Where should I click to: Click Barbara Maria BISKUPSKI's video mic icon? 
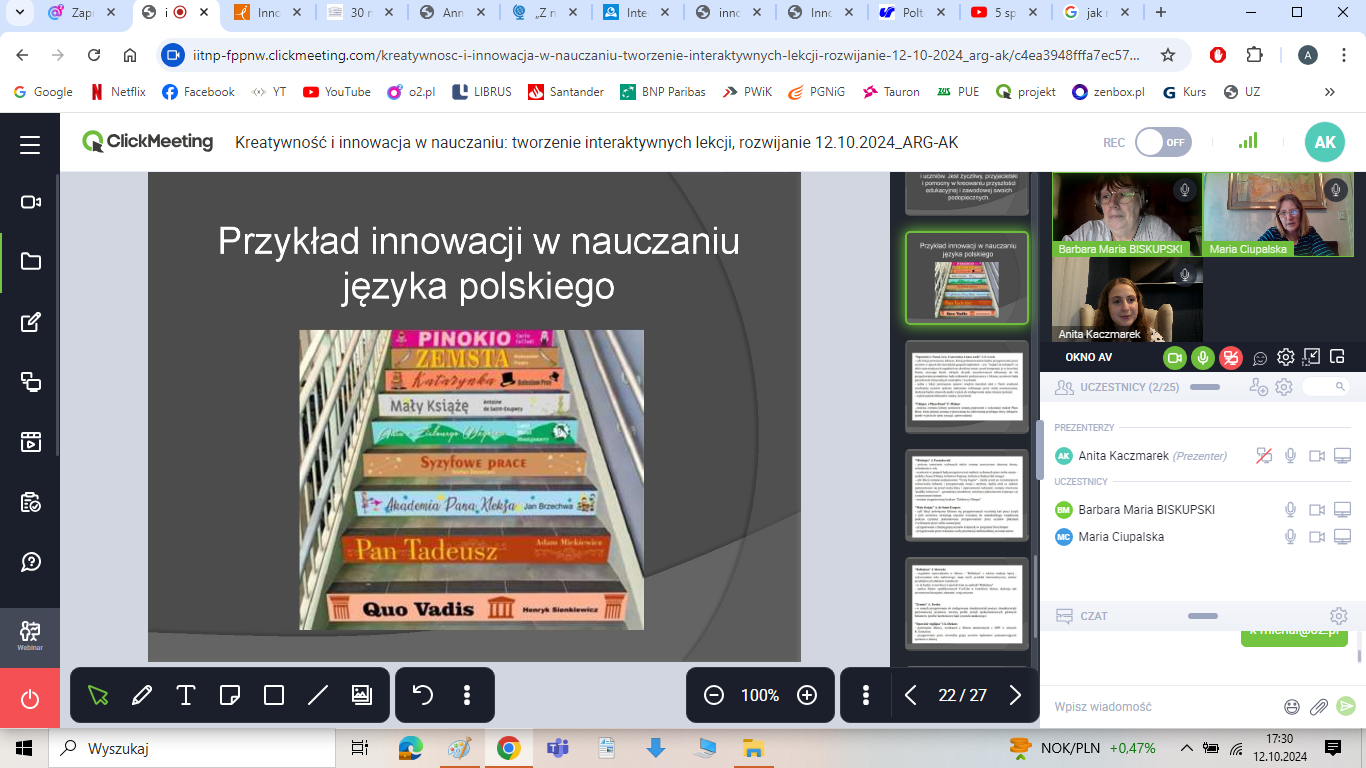(x=1184, y=189)
